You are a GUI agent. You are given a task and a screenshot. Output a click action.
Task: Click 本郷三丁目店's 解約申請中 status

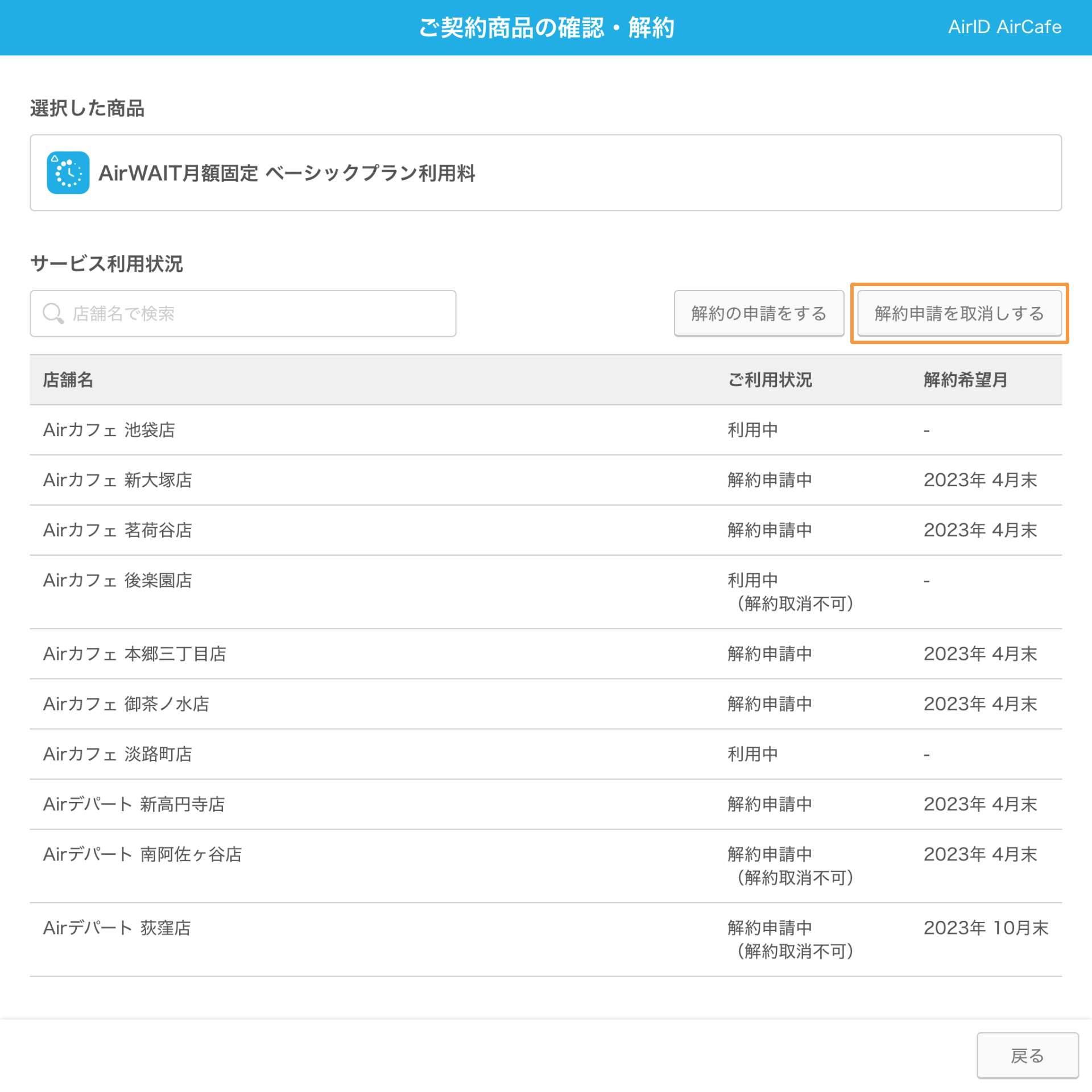770,654
